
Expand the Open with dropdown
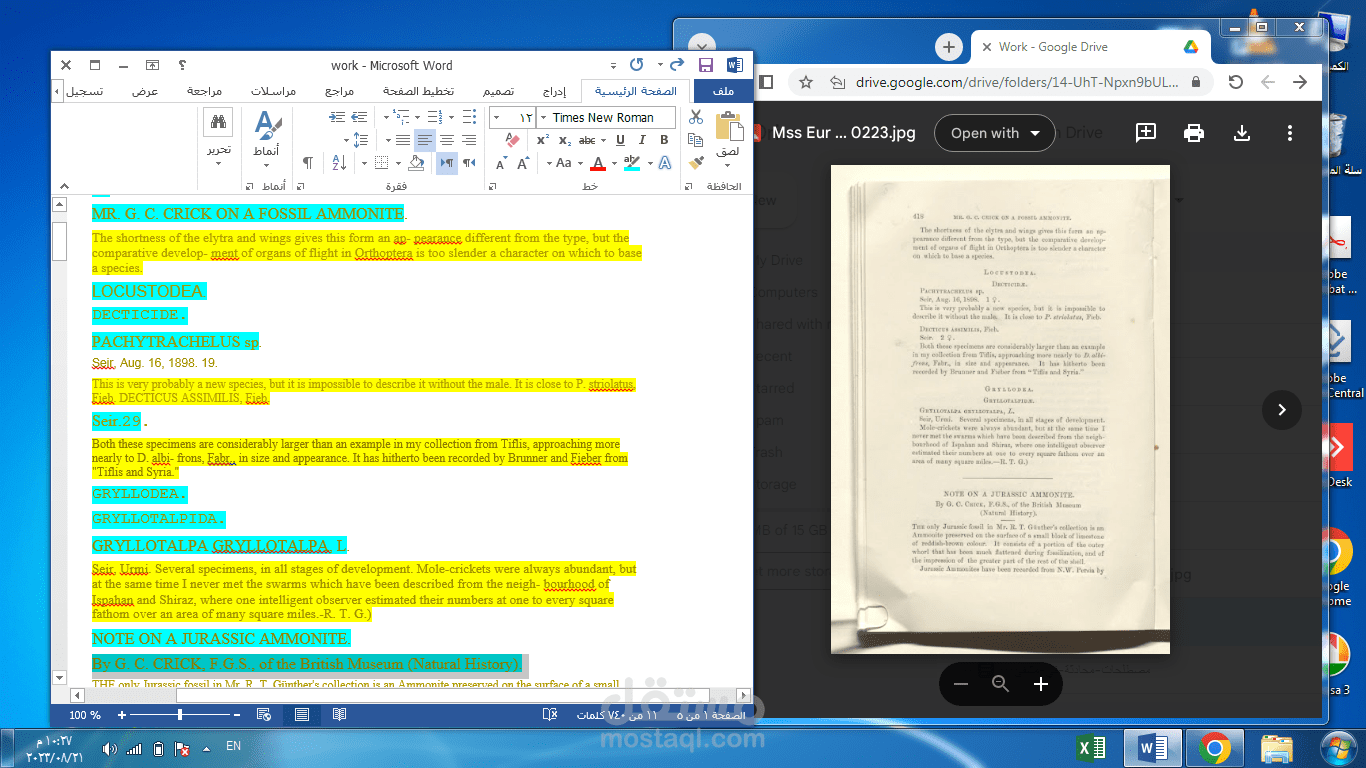tap(994, 133)
